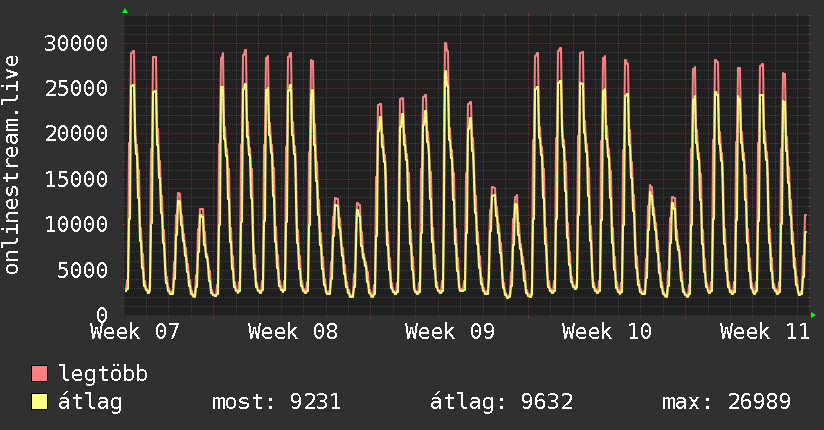Click the 5000 y-axis label
Image resolution: width=824 pixels, height=430 pixels.
click(83, 270)
